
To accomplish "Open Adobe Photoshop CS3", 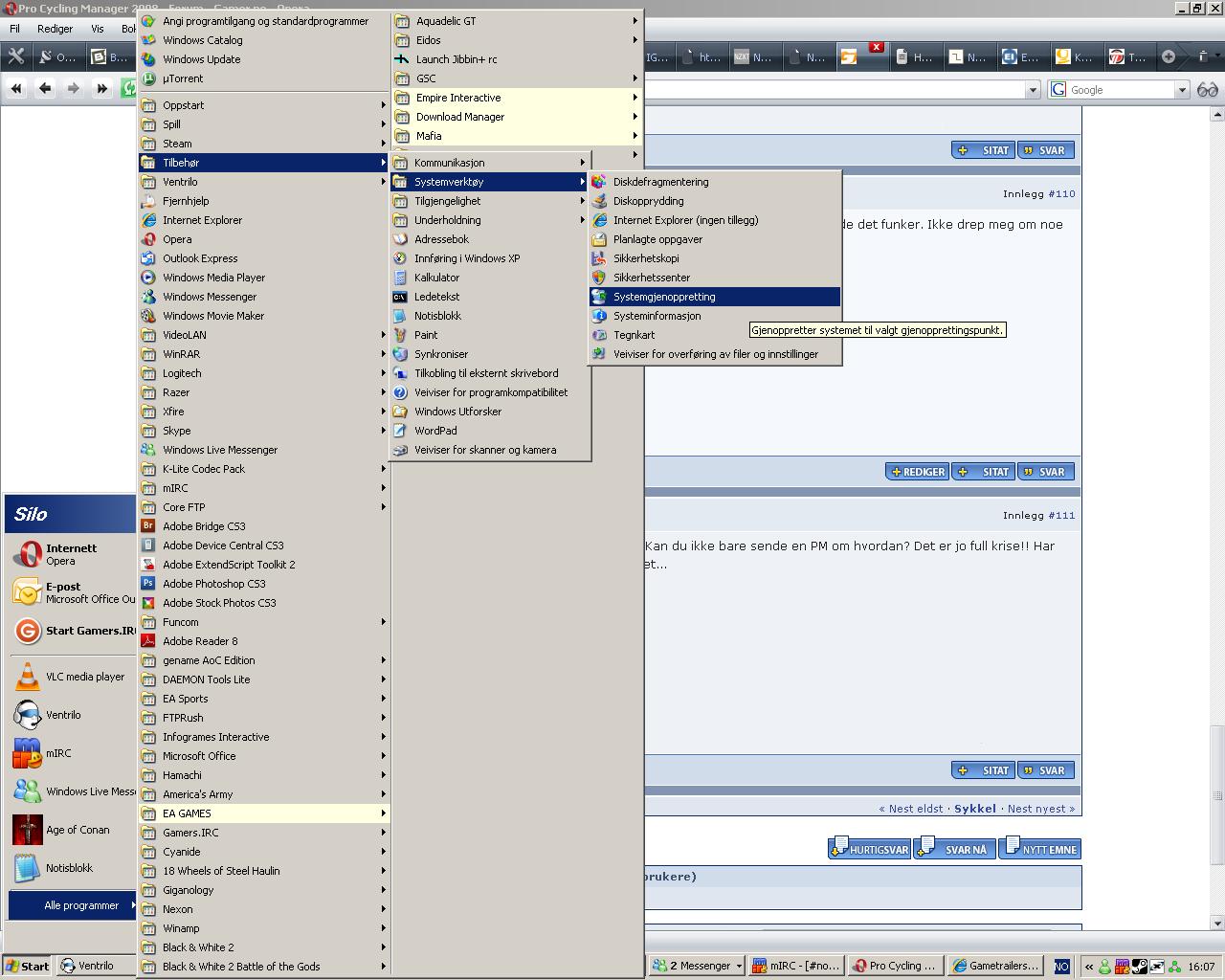I will coord(263,584).
